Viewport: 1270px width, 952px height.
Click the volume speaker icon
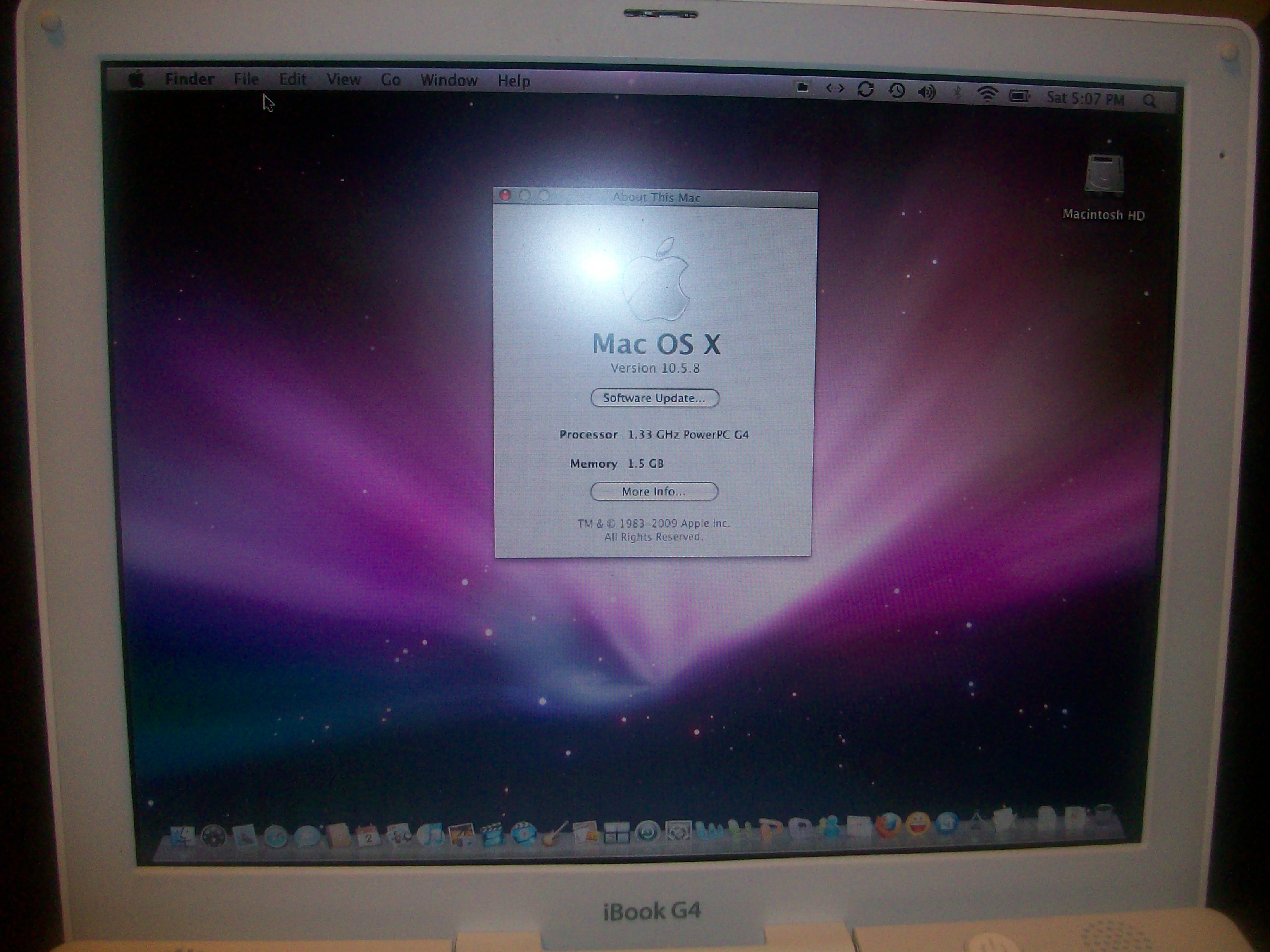(927, 92)
